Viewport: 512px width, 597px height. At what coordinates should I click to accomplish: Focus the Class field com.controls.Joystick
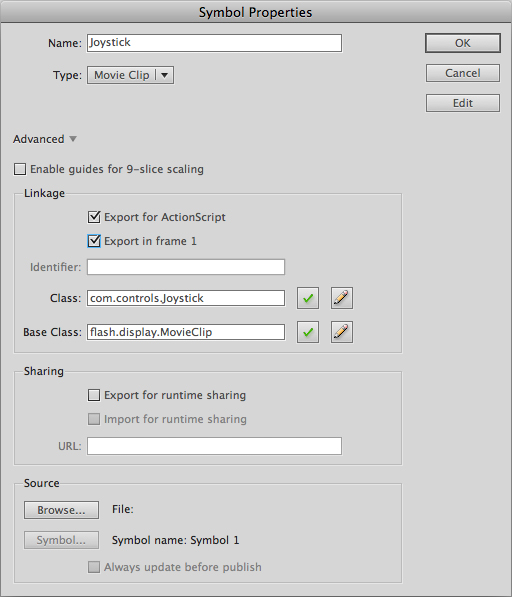click(186, 298)
